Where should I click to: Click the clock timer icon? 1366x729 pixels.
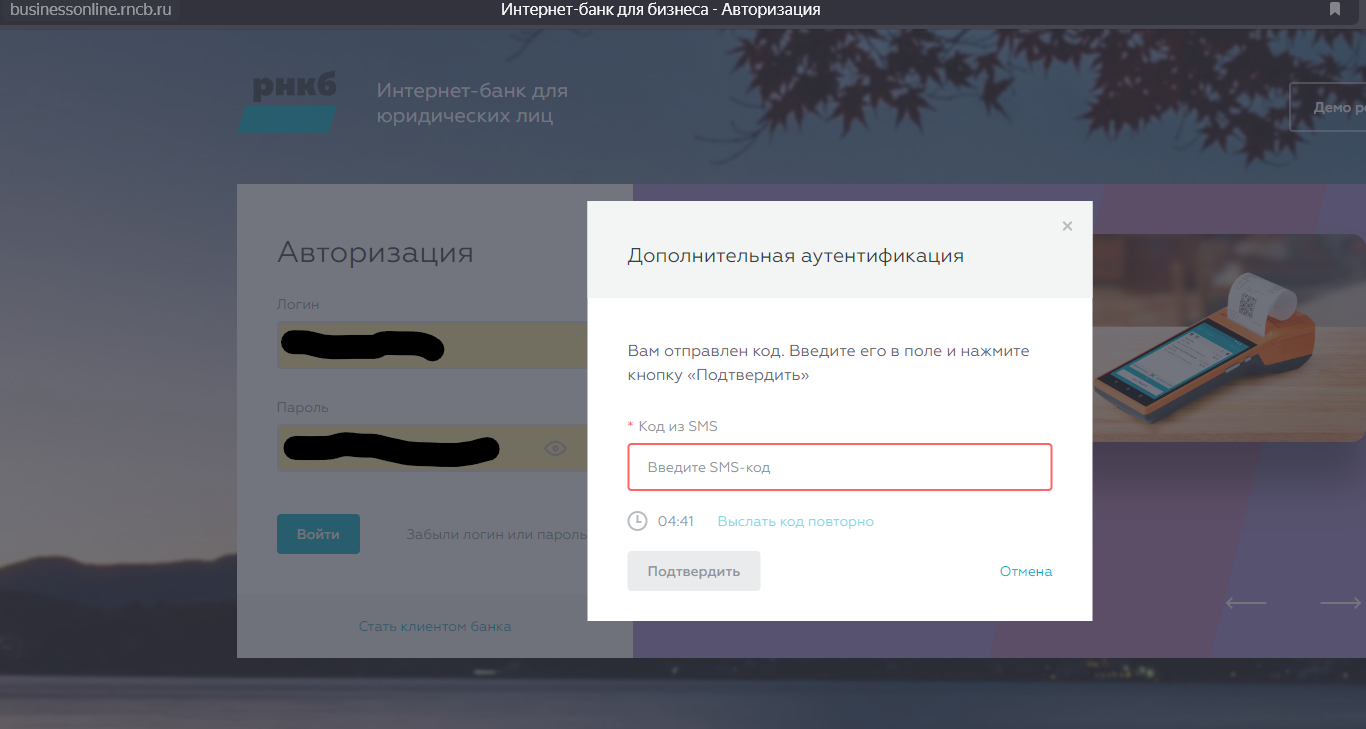coord(637,521)
